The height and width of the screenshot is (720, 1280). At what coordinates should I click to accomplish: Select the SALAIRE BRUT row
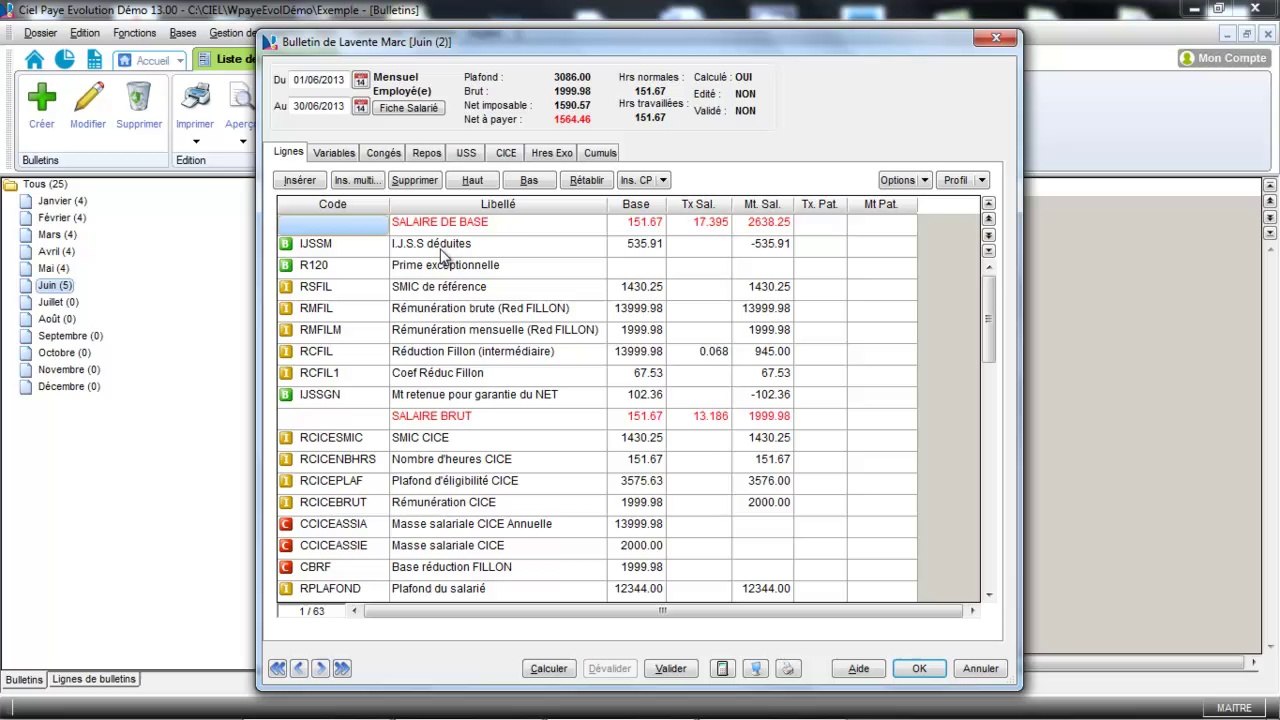point(597,416)
